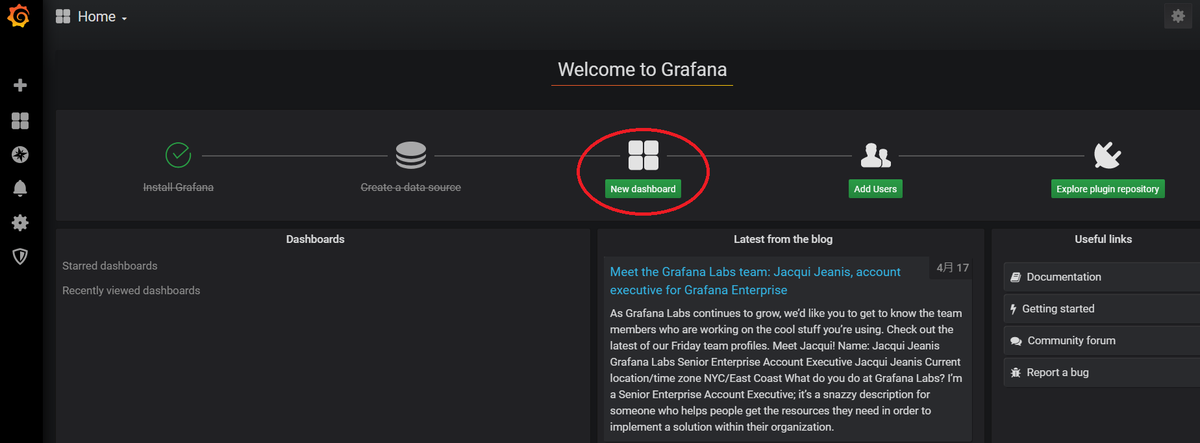Viewport: 1200px width, 443px height.
Task: Open Server Admin shield icon in sidebar
Action: [x=20, y=256]
